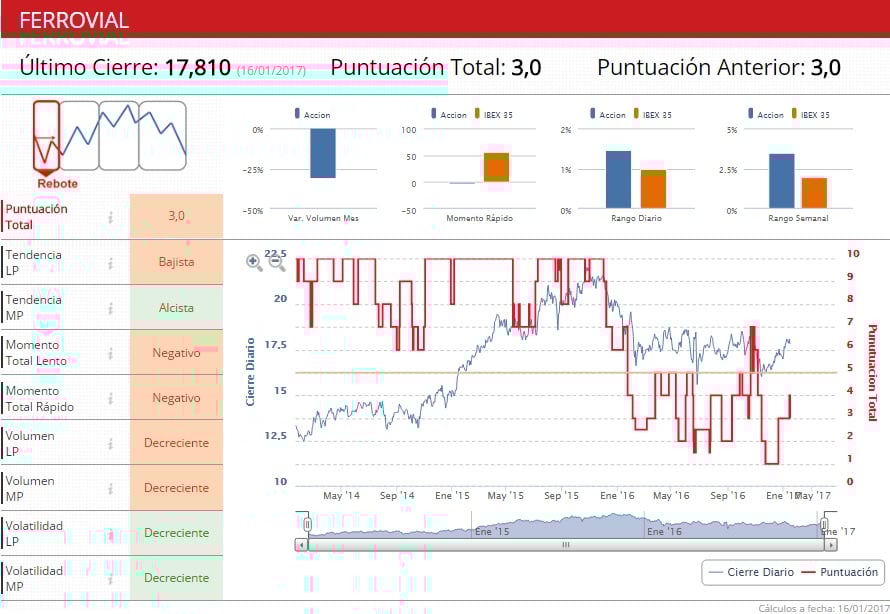Click Decreciente value for Volatilidad MP
The image size is (890, 614).
click(x=177, y=578)
